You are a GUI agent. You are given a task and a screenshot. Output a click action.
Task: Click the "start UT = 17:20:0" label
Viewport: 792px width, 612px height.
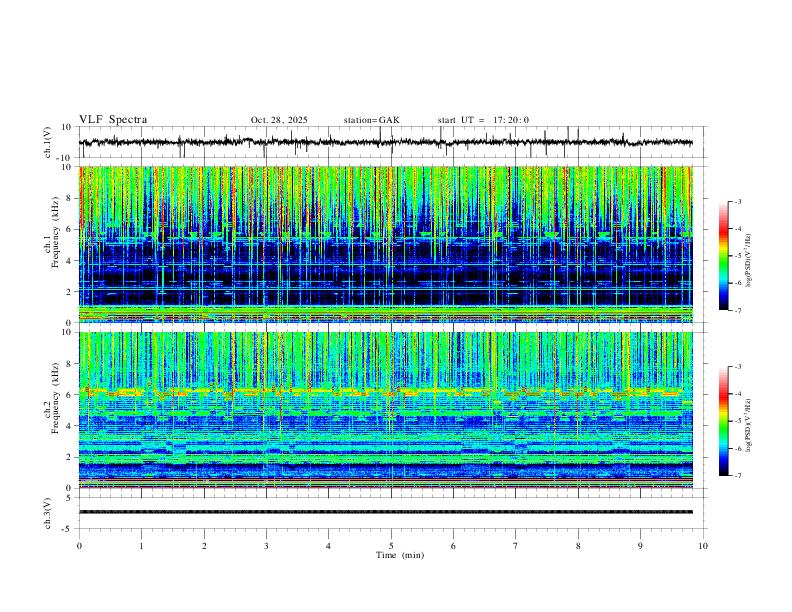pyautogui.click(x=483, y=120)
